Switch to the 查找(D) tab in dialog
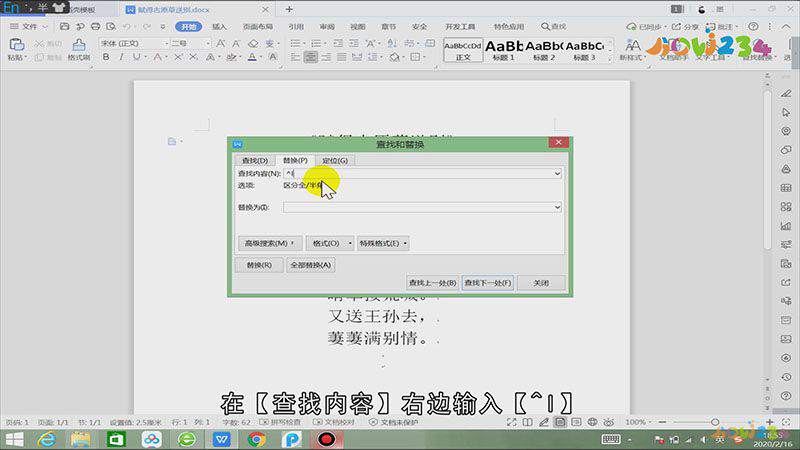 tap(255, 160)
